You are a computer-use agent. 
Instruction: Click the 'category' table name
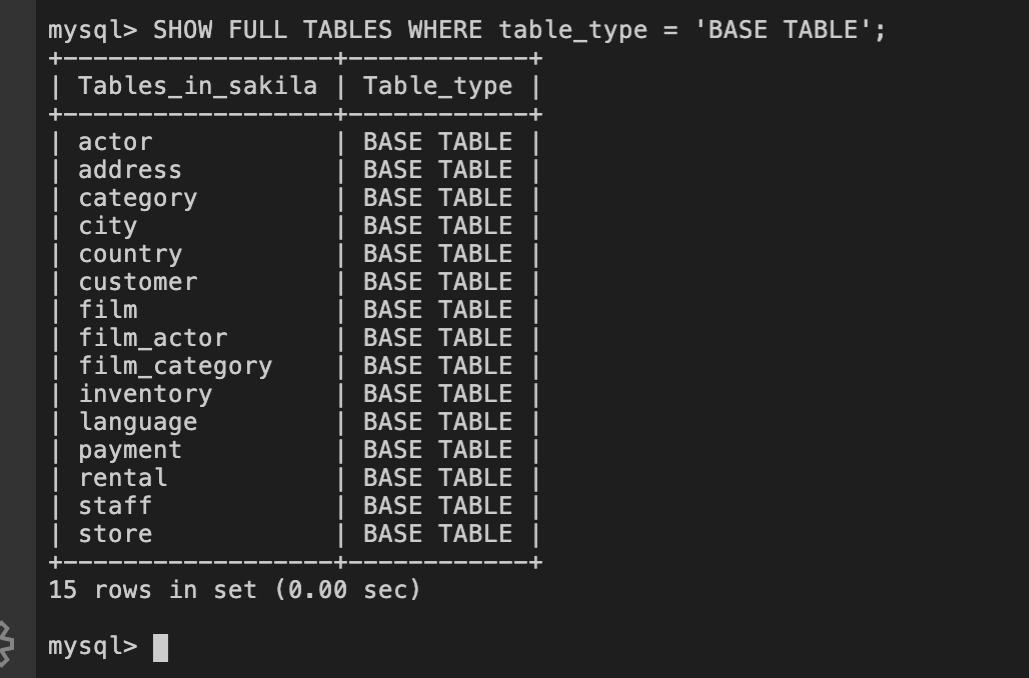138,198
